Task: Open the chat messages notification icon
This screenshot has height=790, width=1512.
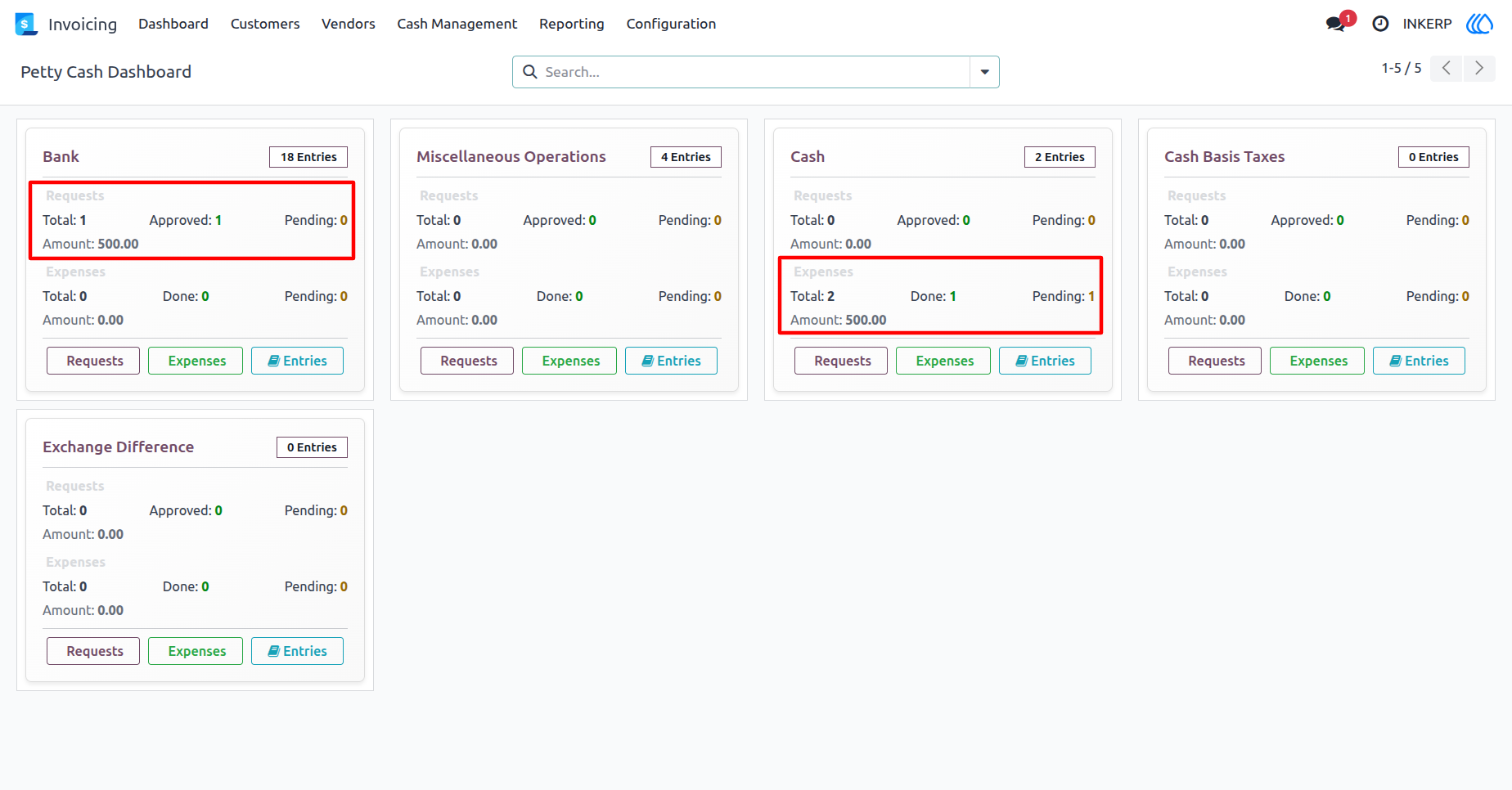Action: tap(1336, 24)
